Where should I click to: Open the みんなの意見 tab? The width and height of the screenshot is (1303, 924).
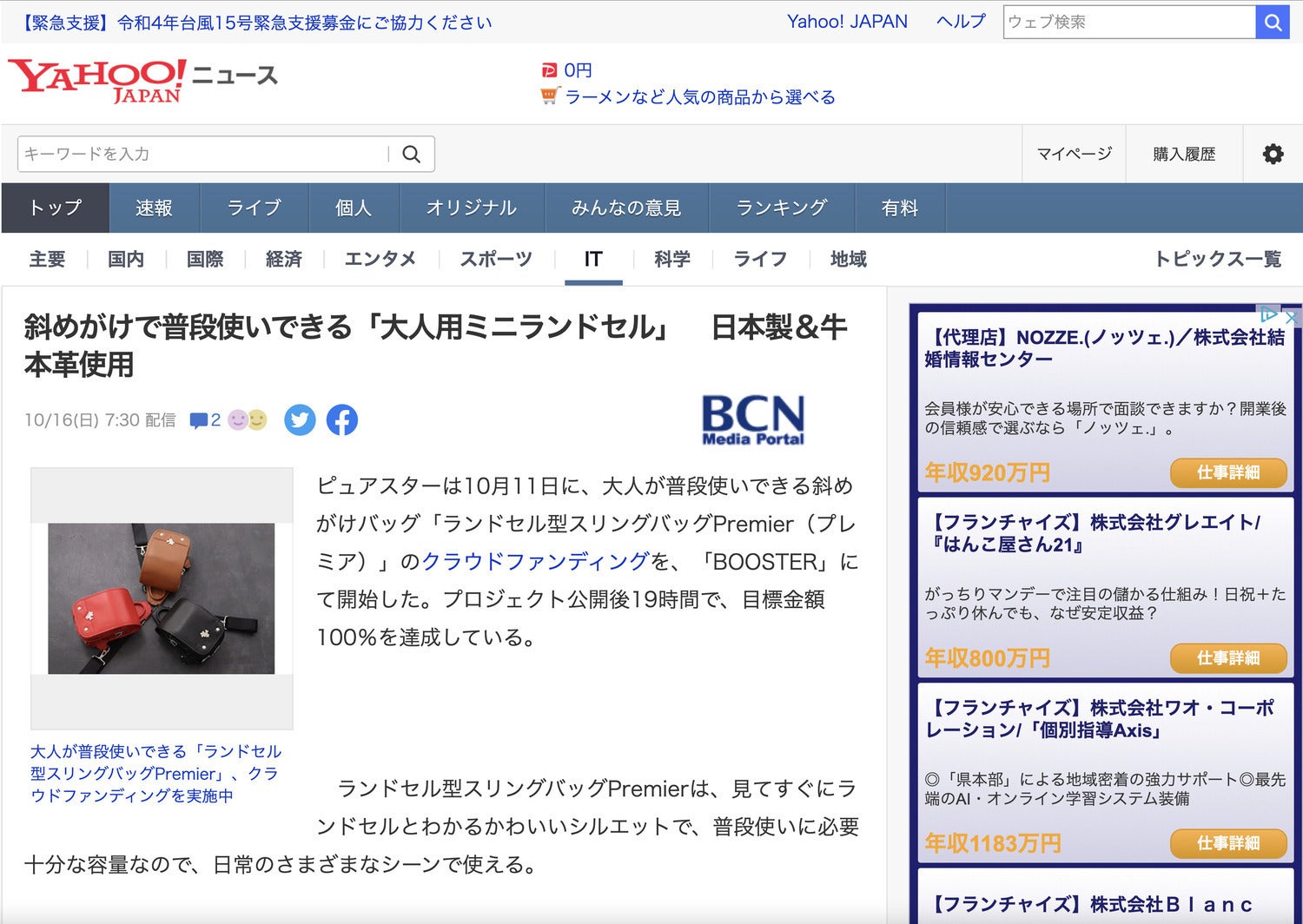626,208
